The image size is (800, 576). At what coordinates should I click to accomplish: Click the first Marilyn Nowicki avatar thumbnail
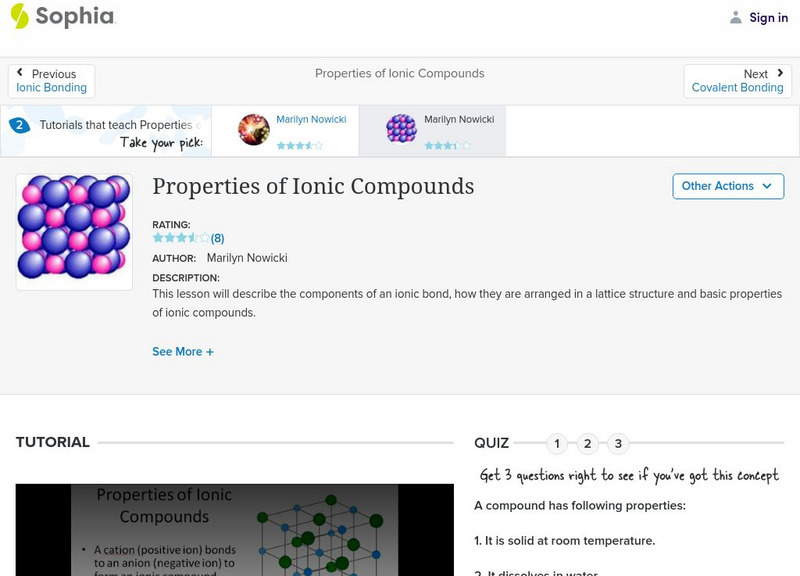[x=254, y=130]
